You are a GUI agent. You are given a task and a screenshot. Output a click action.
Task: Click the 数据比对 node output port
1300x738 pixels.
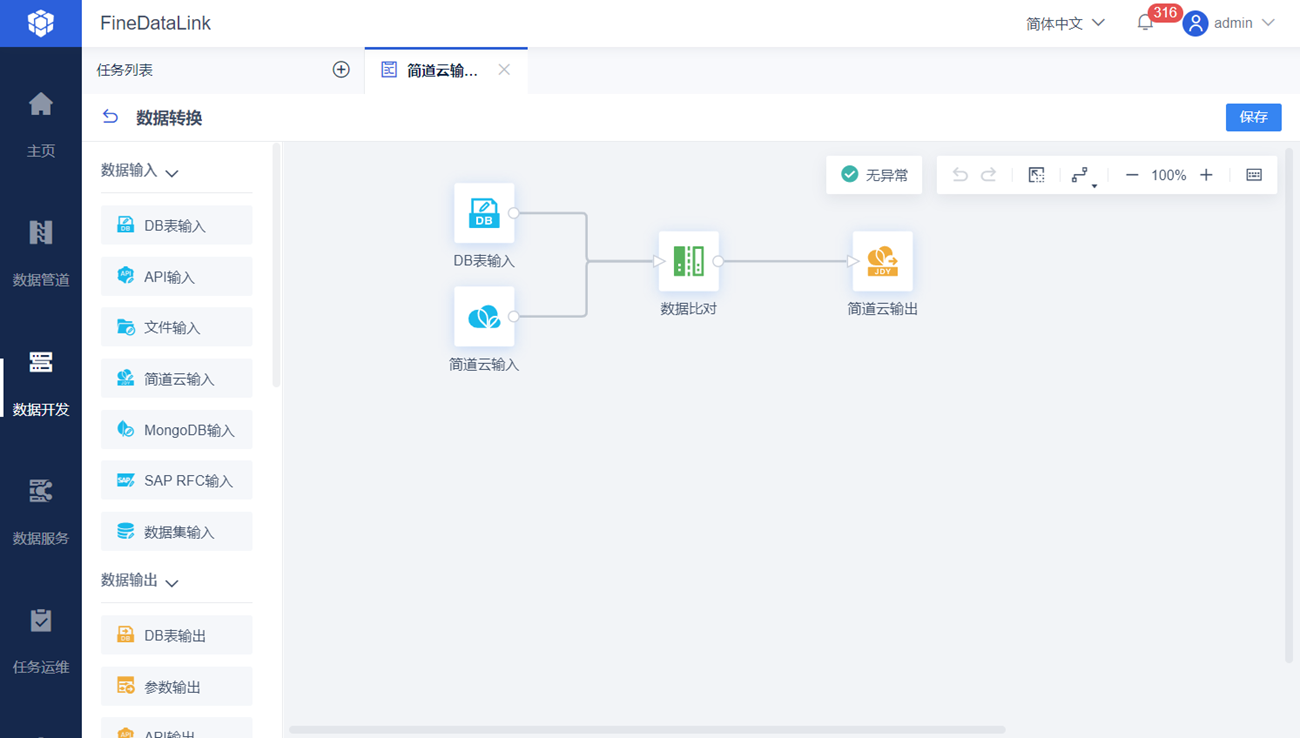pyautogui.click(x=719, y=261)
